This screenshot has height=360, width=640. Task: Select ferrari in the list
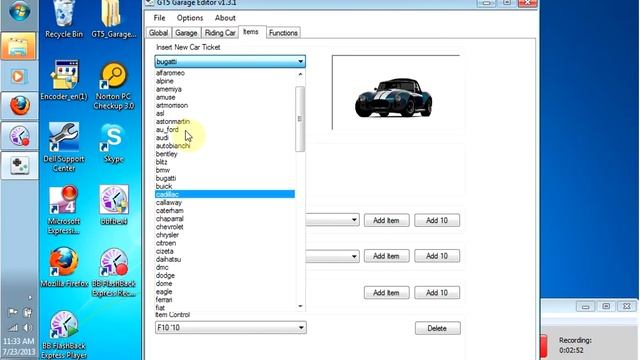[x=164, y=300]
